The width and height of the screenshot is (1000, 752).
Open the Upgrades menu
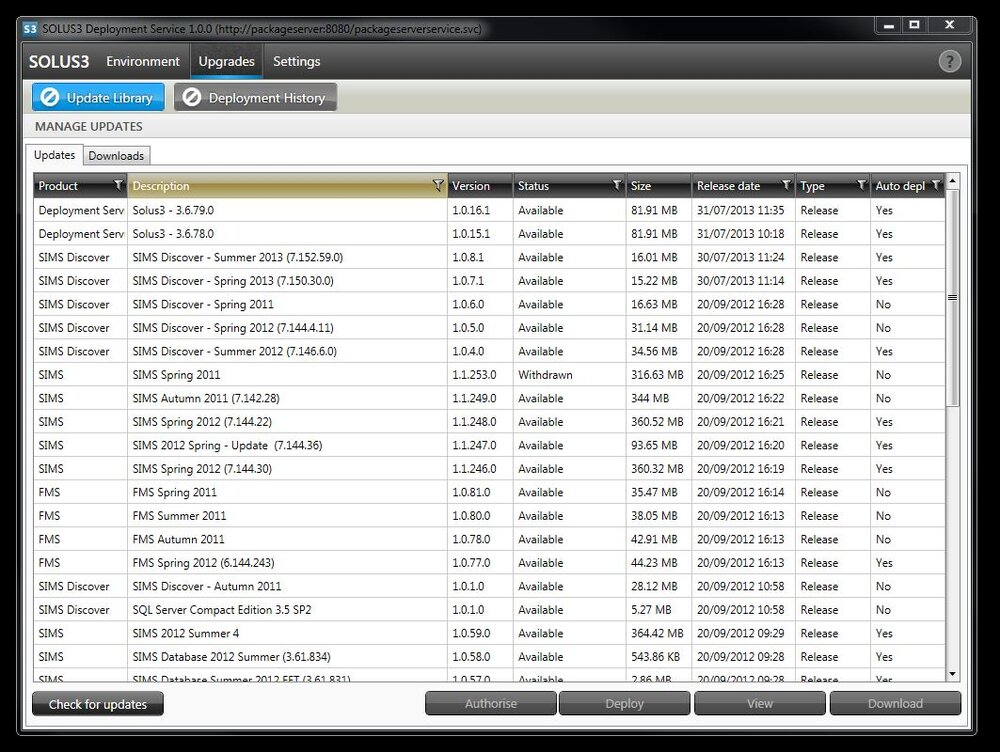tap(226, 61)
